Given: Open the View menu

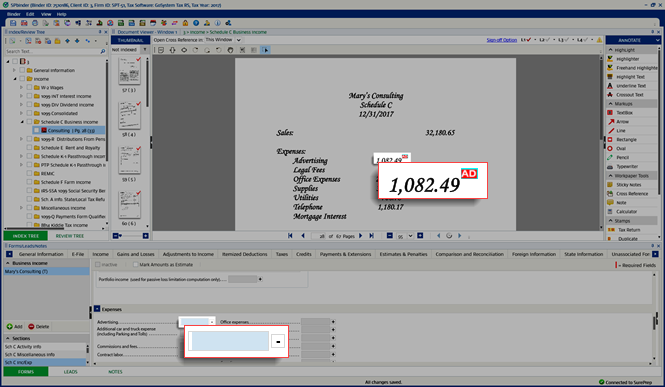Looking at the screenshot, I should click(x=46, y=14).
